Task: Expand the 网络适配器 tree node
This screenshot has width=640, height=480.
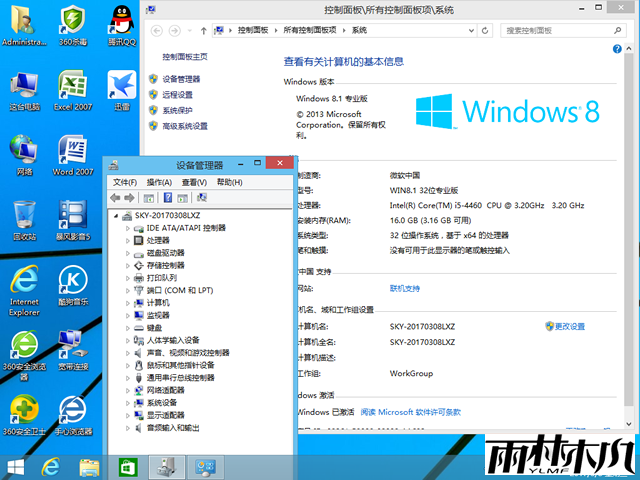Action: pyautogui.click(x=127, y=391)
